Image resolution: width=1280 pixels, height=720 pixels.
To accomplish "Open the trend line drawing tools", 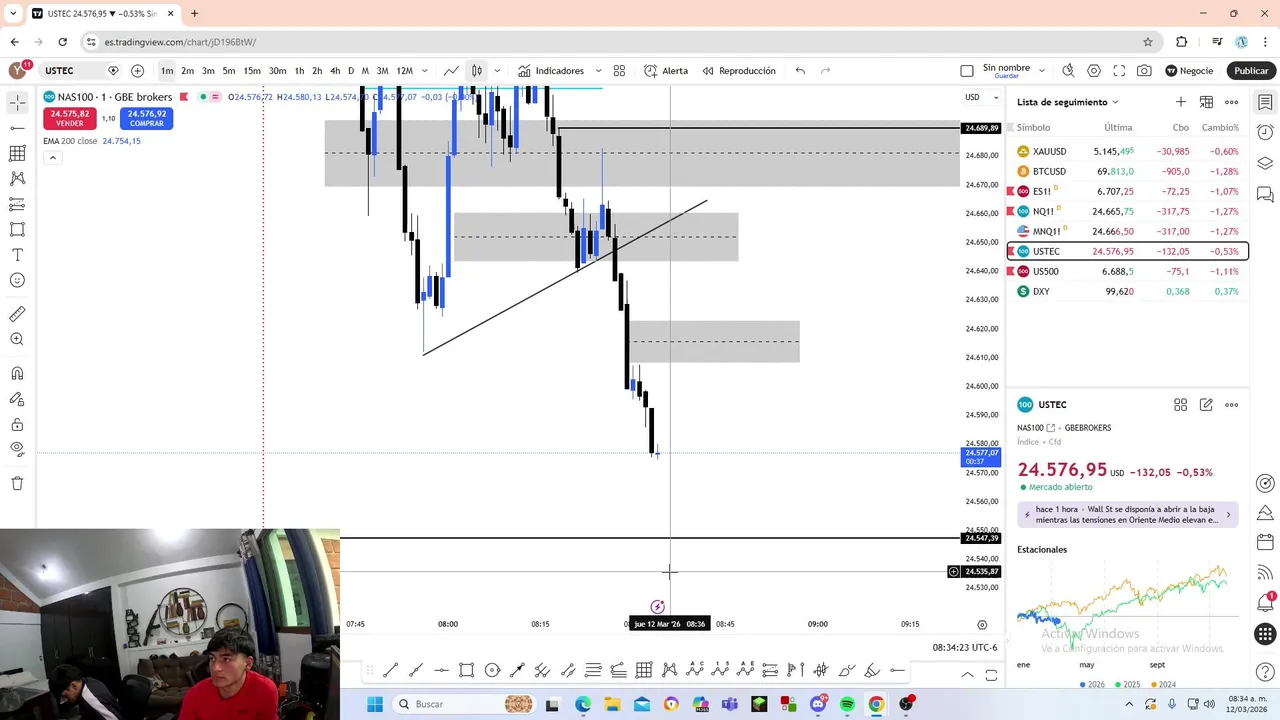I will point(17,128).
